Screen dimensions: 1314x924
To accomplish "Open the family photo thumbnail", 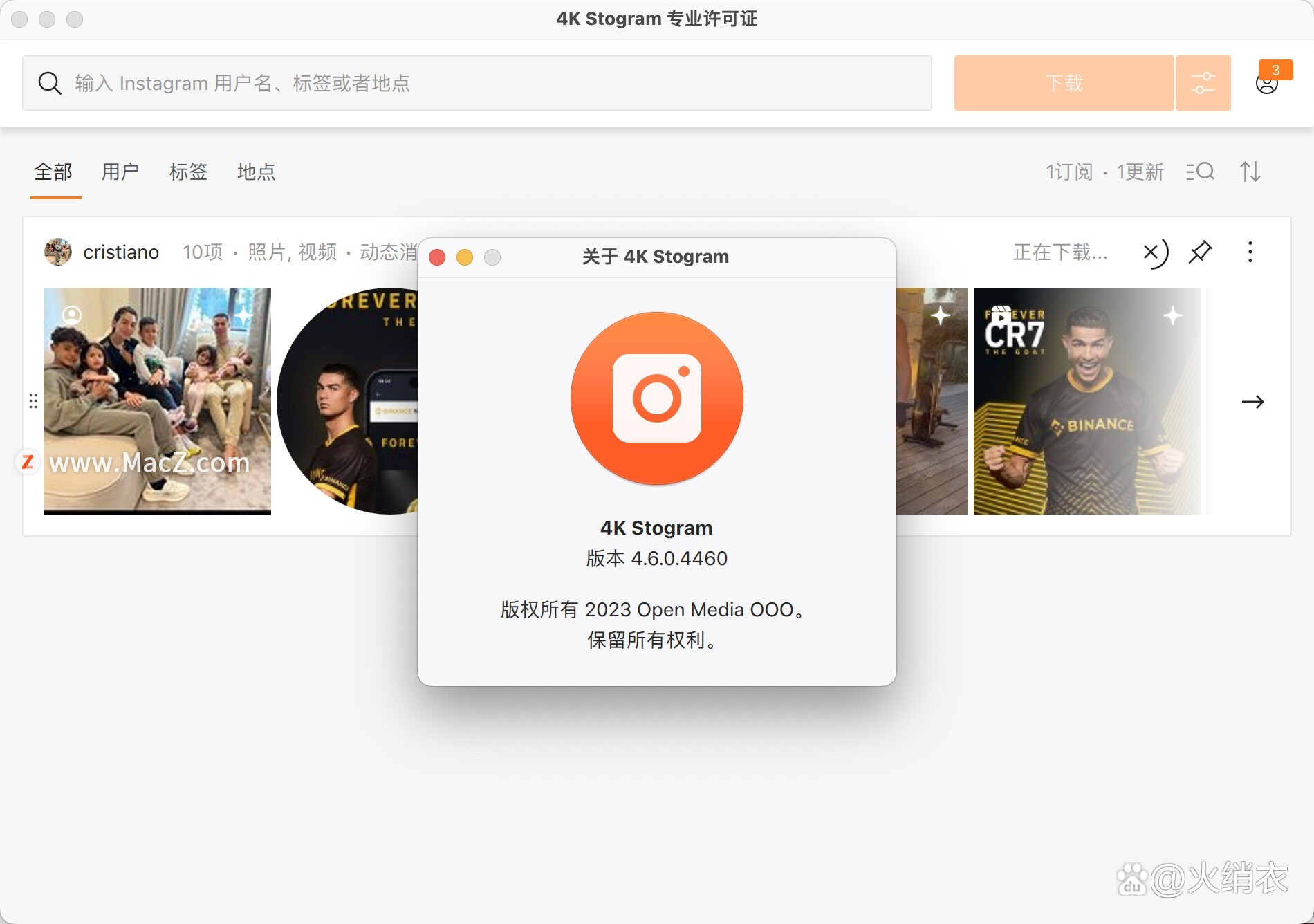I will 158,401.
